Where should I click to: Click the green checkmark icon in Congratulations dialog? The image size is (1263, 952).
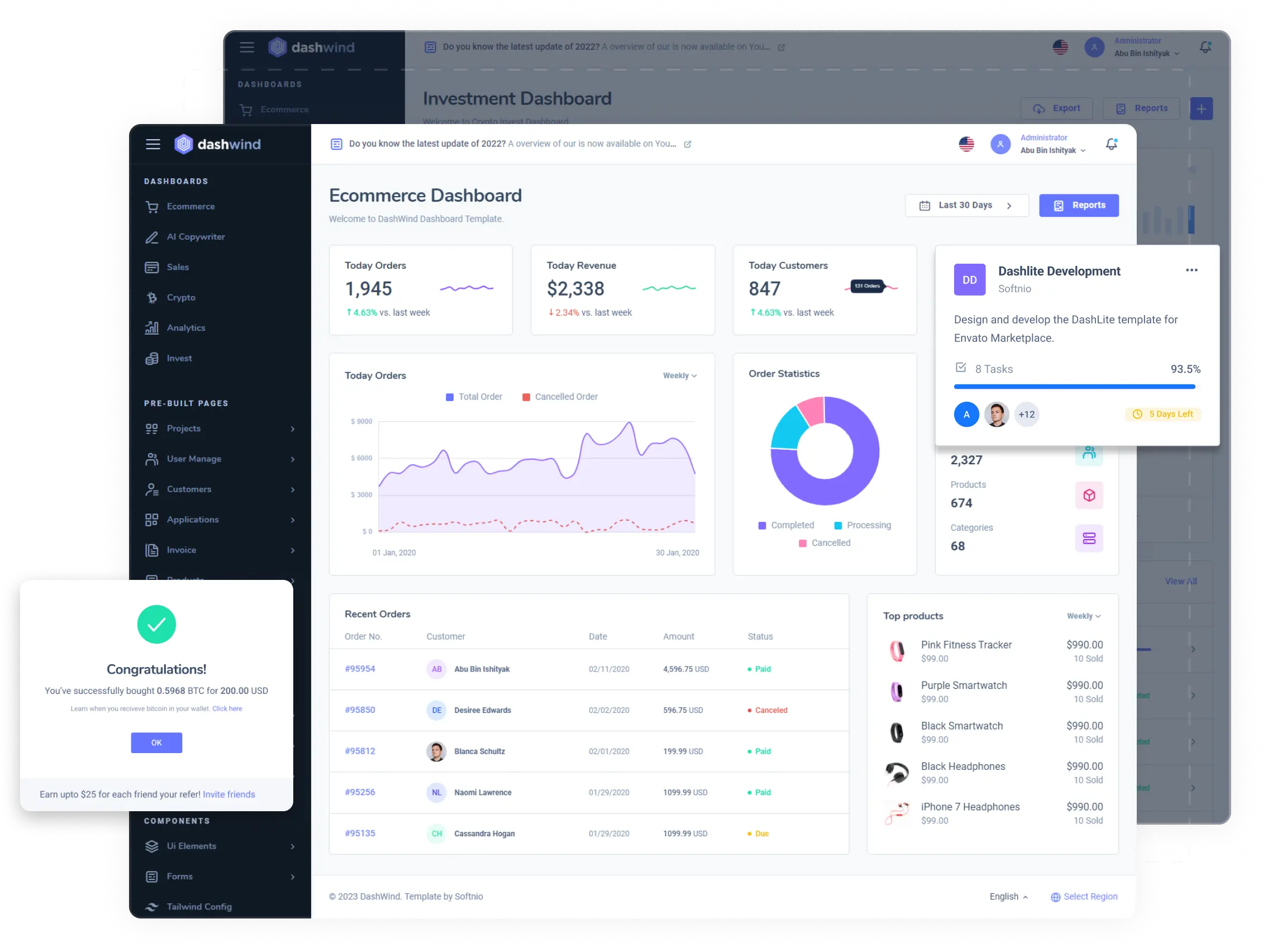click(x=156, y=624)
